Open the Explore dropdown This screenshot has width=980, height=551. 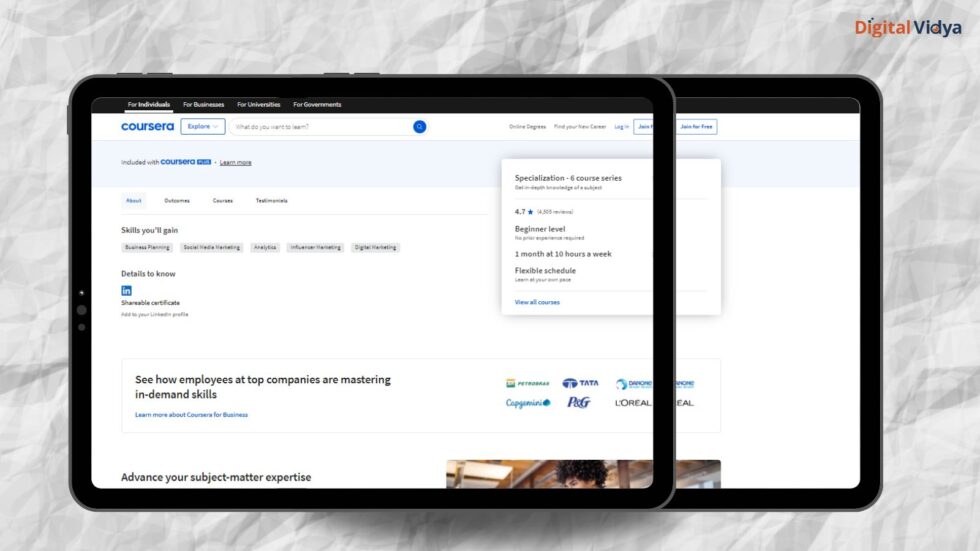(x=202, y=126)
